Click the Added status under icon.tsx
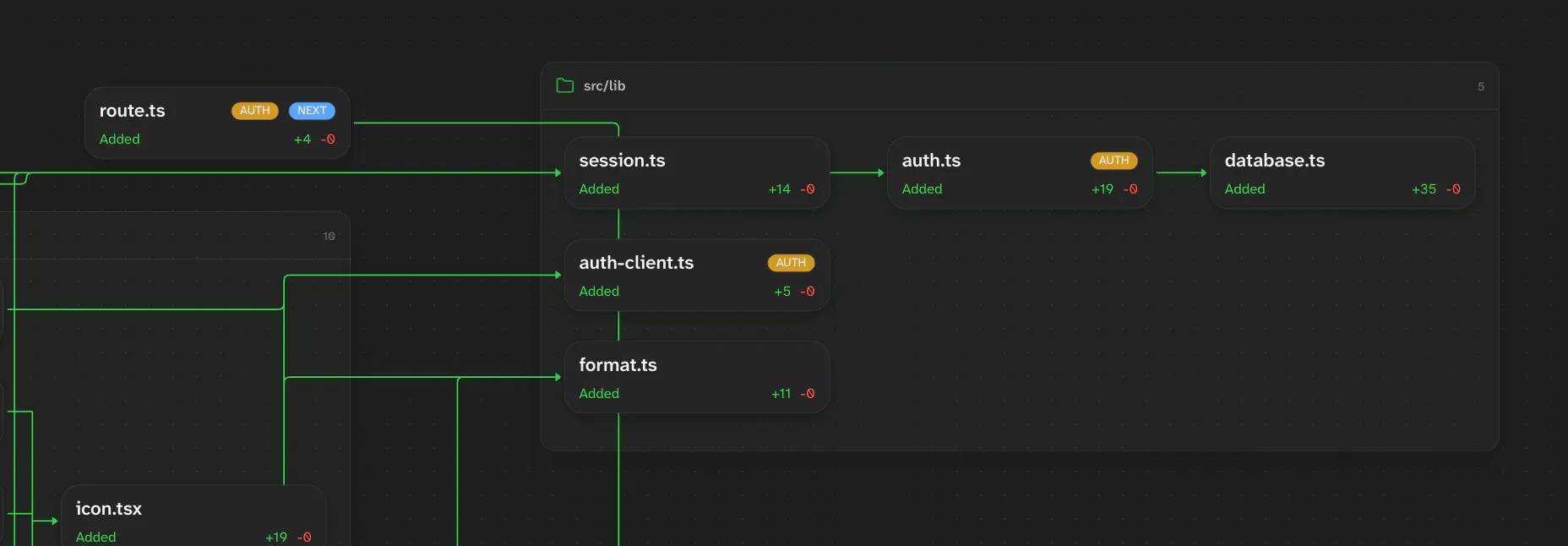 (95, 538)
